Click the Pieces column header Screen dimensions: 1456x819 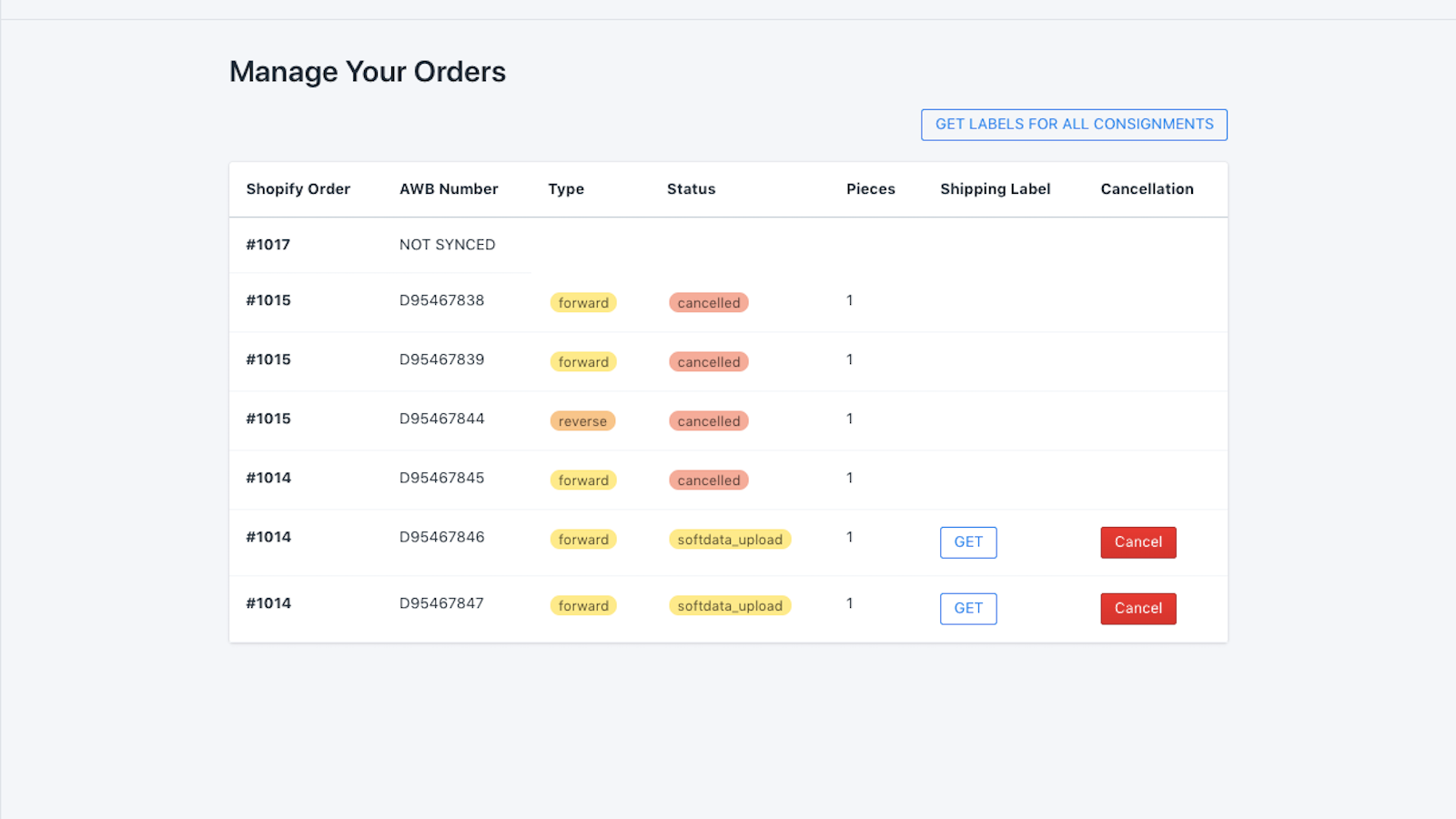click(870, 189)
